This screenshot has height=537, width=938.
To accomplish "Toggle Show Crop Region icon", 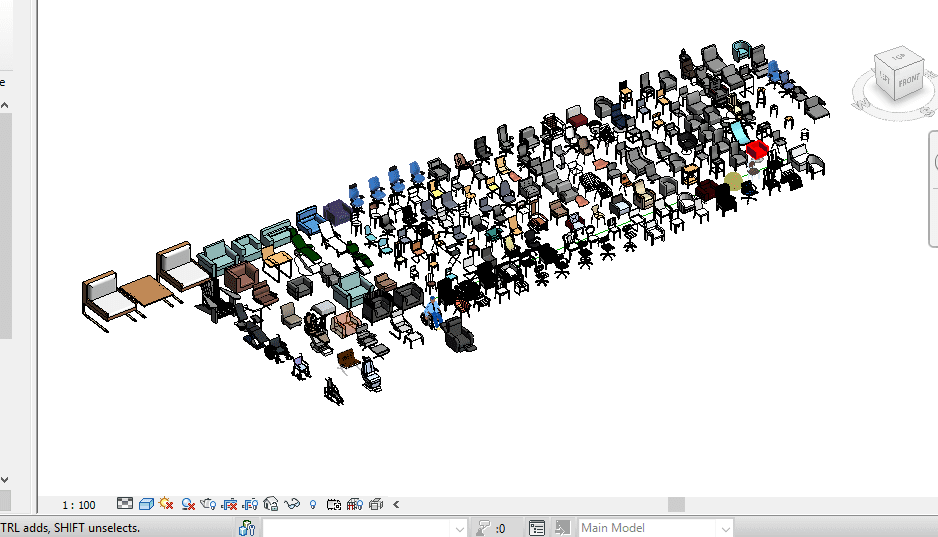I will point(250,504).
